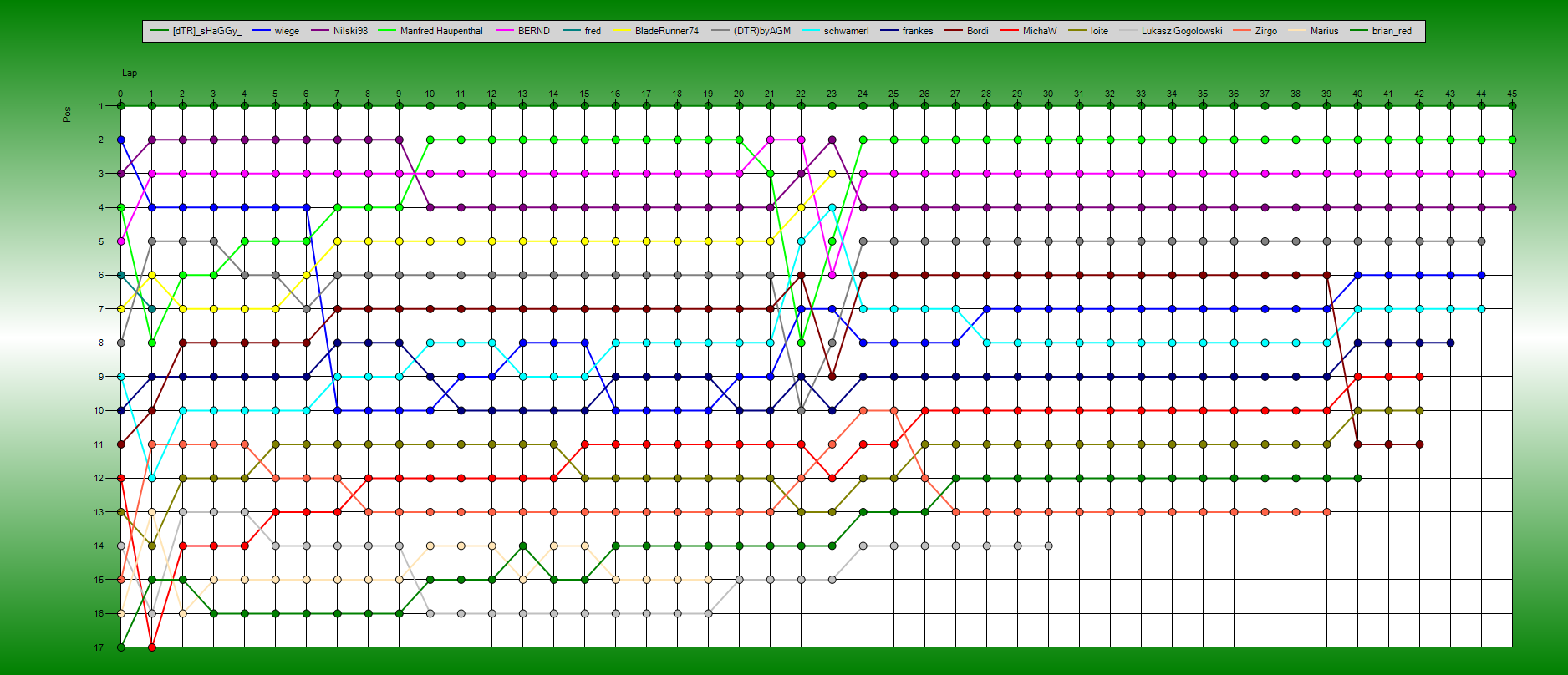Click last brian_red marker at lap 40 position 12
The image size is (1568, 675).
pyautogui.click(x=1357, y=478)
